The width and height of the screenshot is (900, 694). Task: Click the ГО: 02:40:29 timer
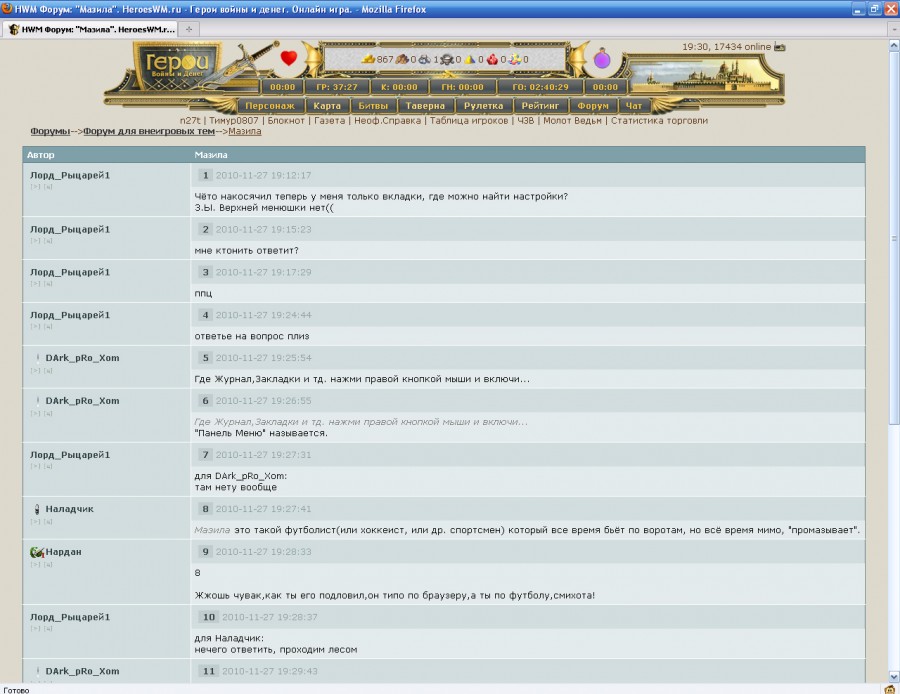(x=540, y=87)
